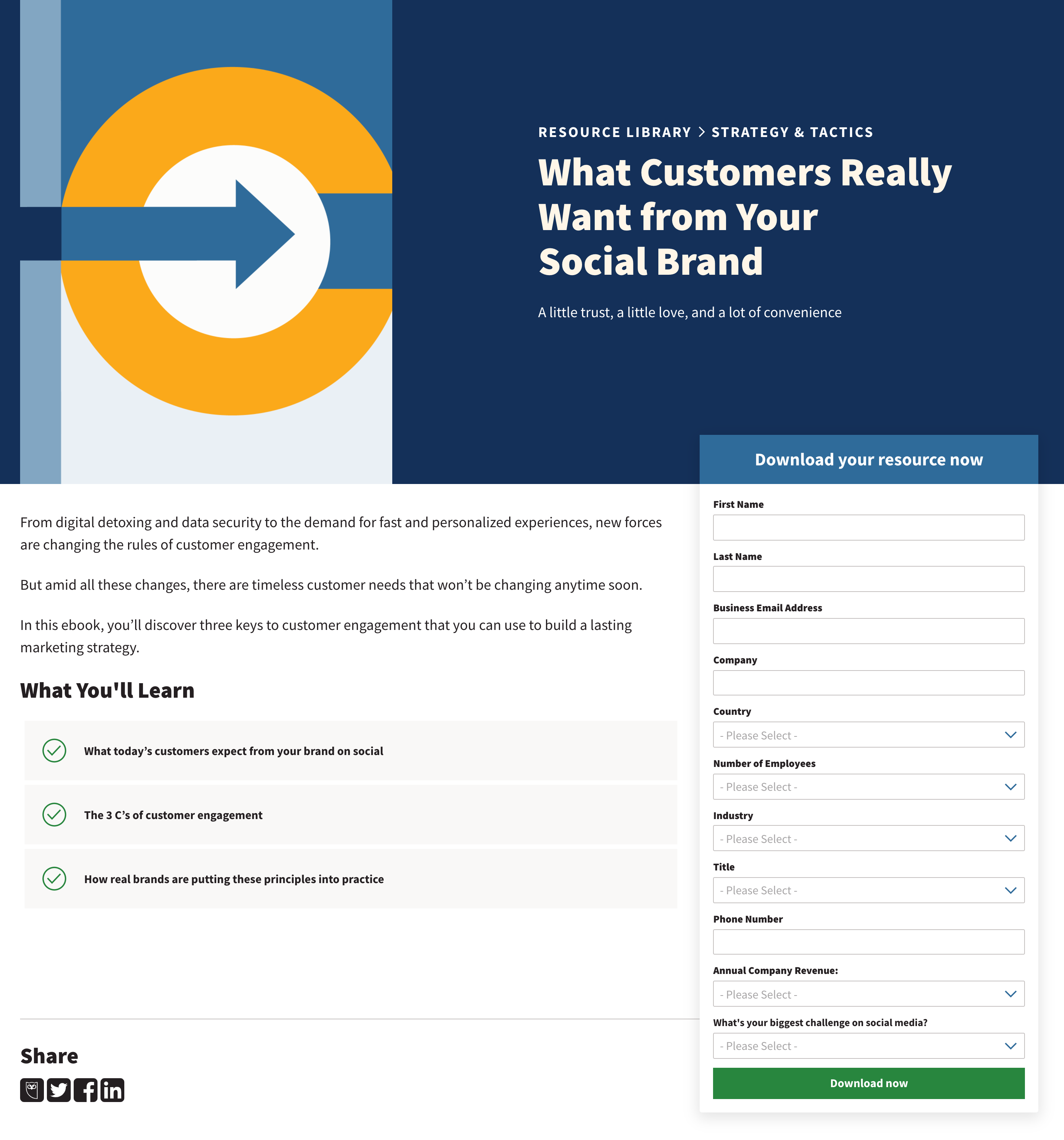Viewport: 1064px width, 1140px height.
Task: Open the Country dropdown selector
Action: (x=868, y=735)
